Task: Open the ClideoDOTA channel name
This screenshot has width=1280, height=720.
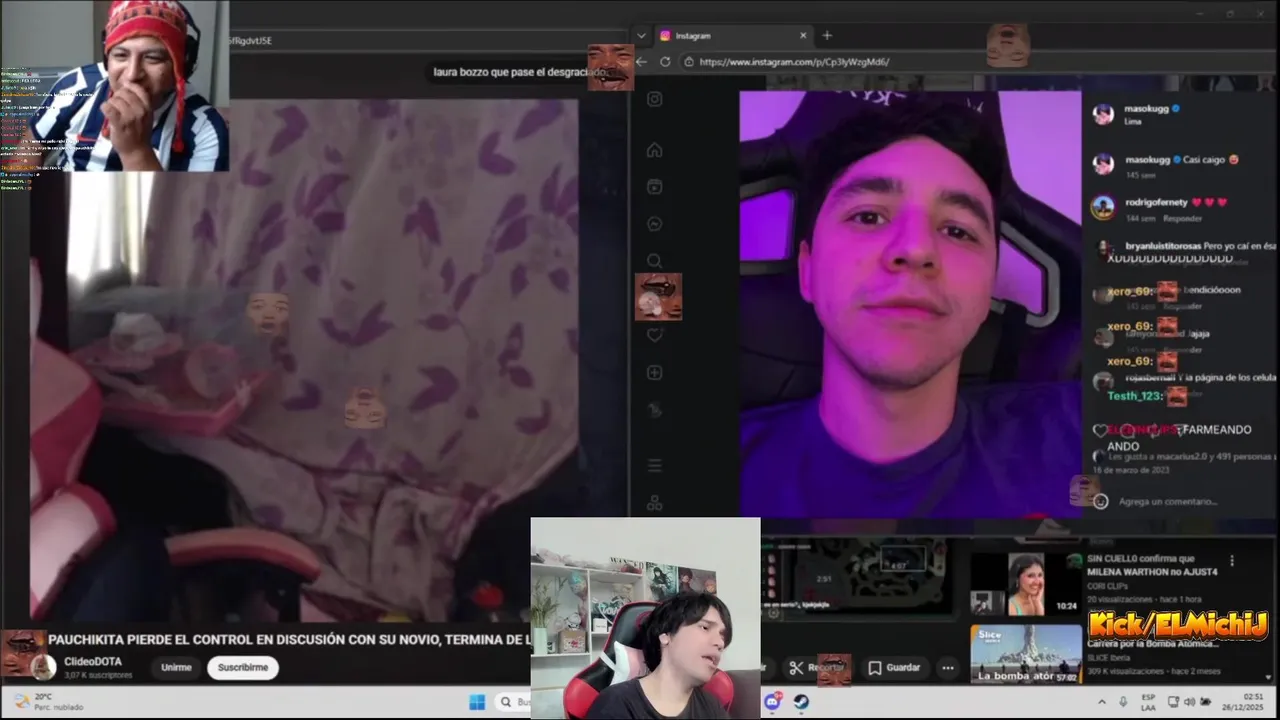Action: (x=93, y=662)
